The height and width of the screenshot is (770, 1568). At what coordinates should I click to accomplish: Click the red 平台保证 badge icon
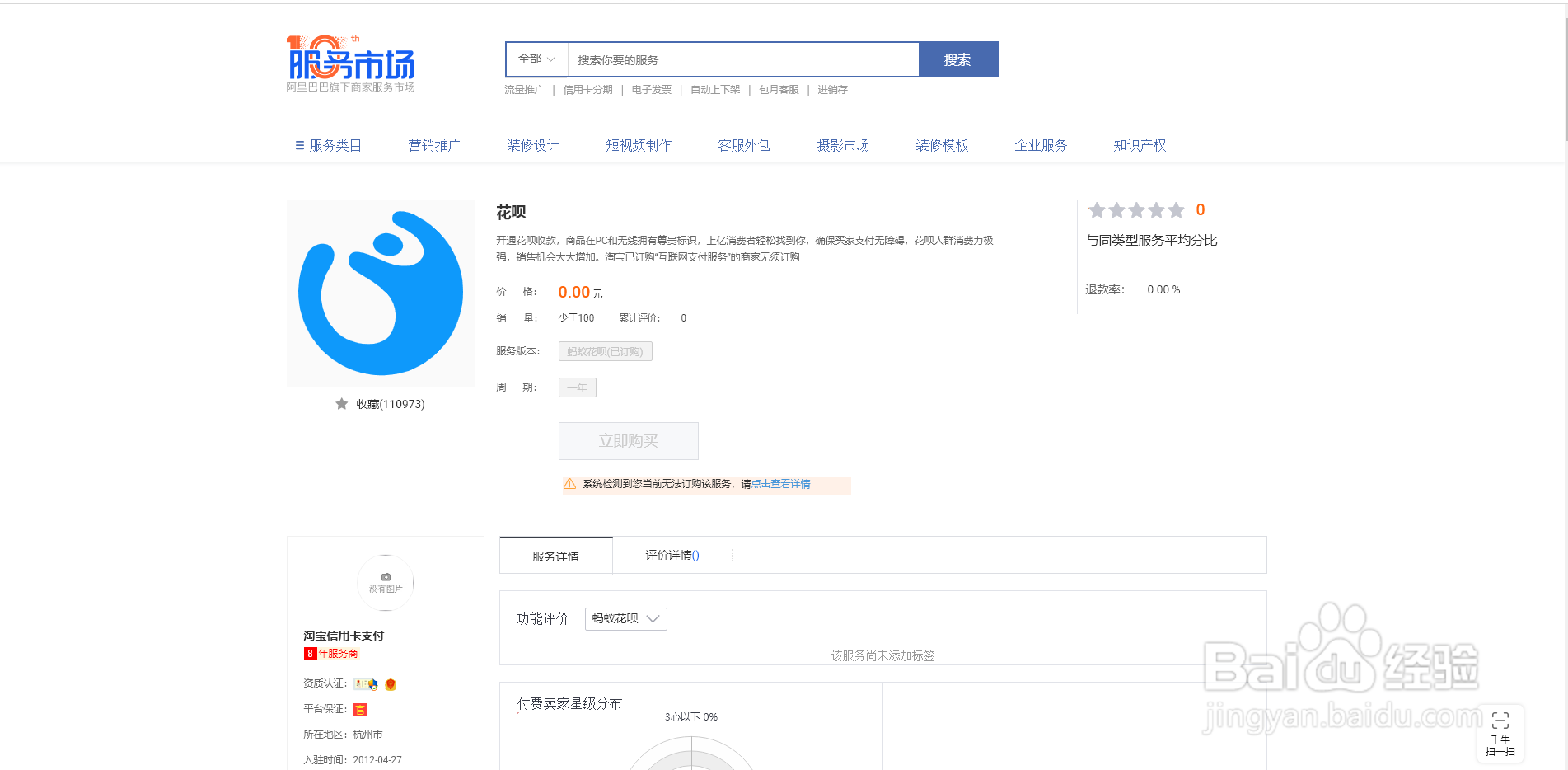click(x=360, y=710)
